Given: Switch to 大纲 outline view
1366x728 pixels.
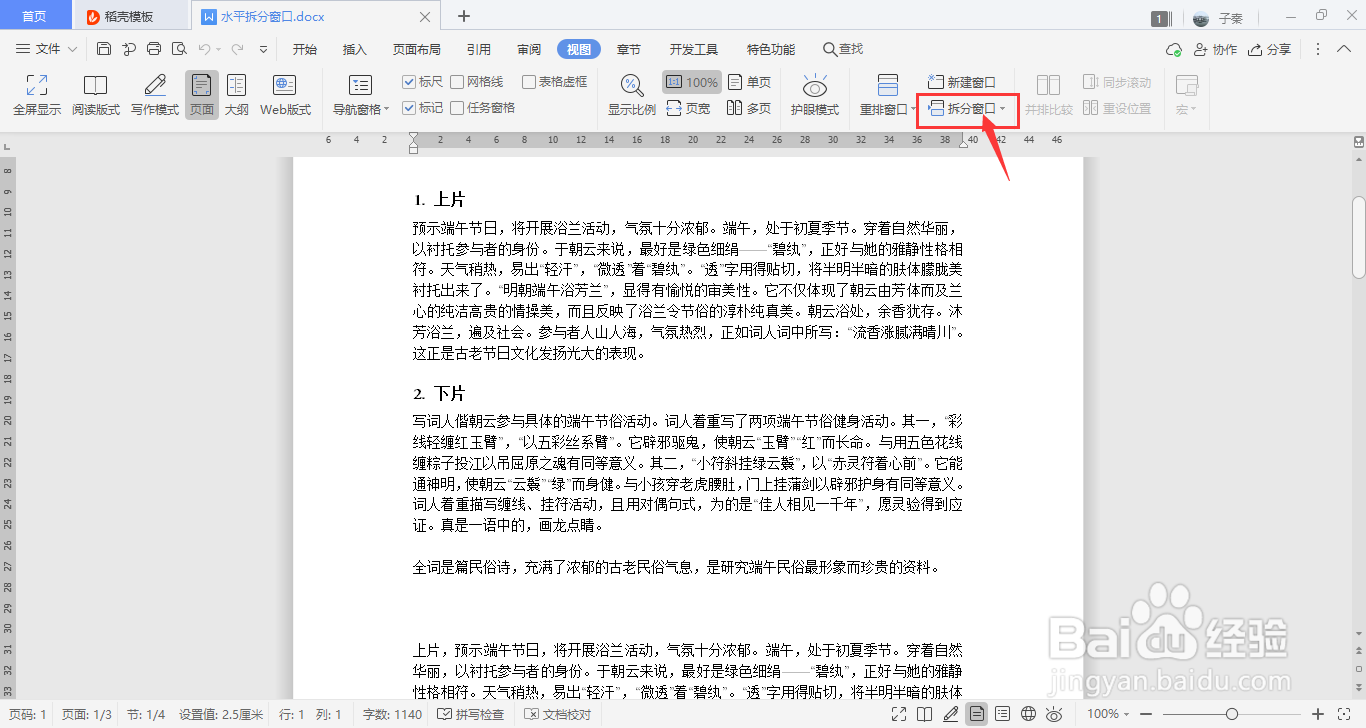Looking at the screenshot, I should [x=236, y=95].
